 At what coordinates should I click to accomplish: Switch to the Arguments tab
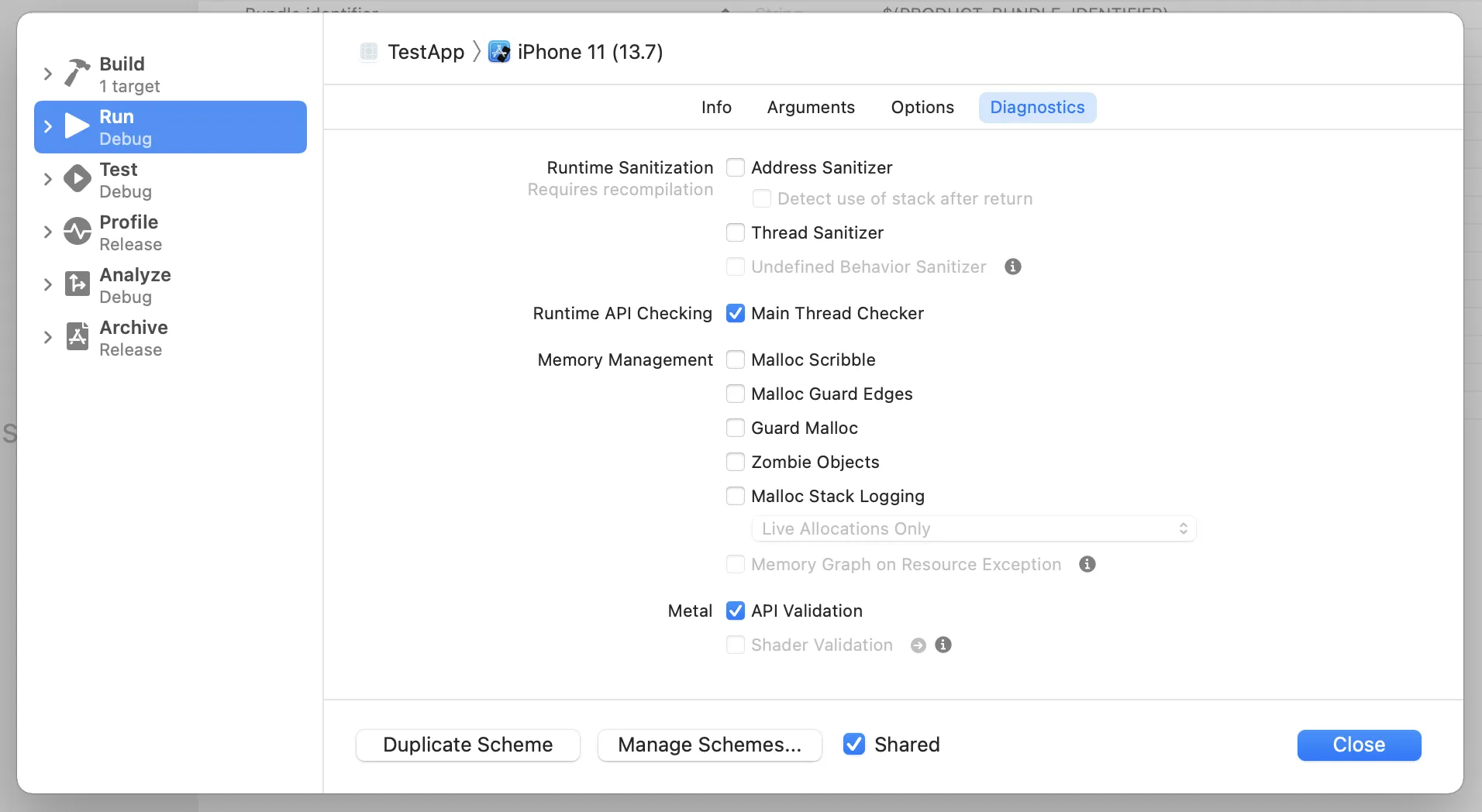[x=811, y=107]
